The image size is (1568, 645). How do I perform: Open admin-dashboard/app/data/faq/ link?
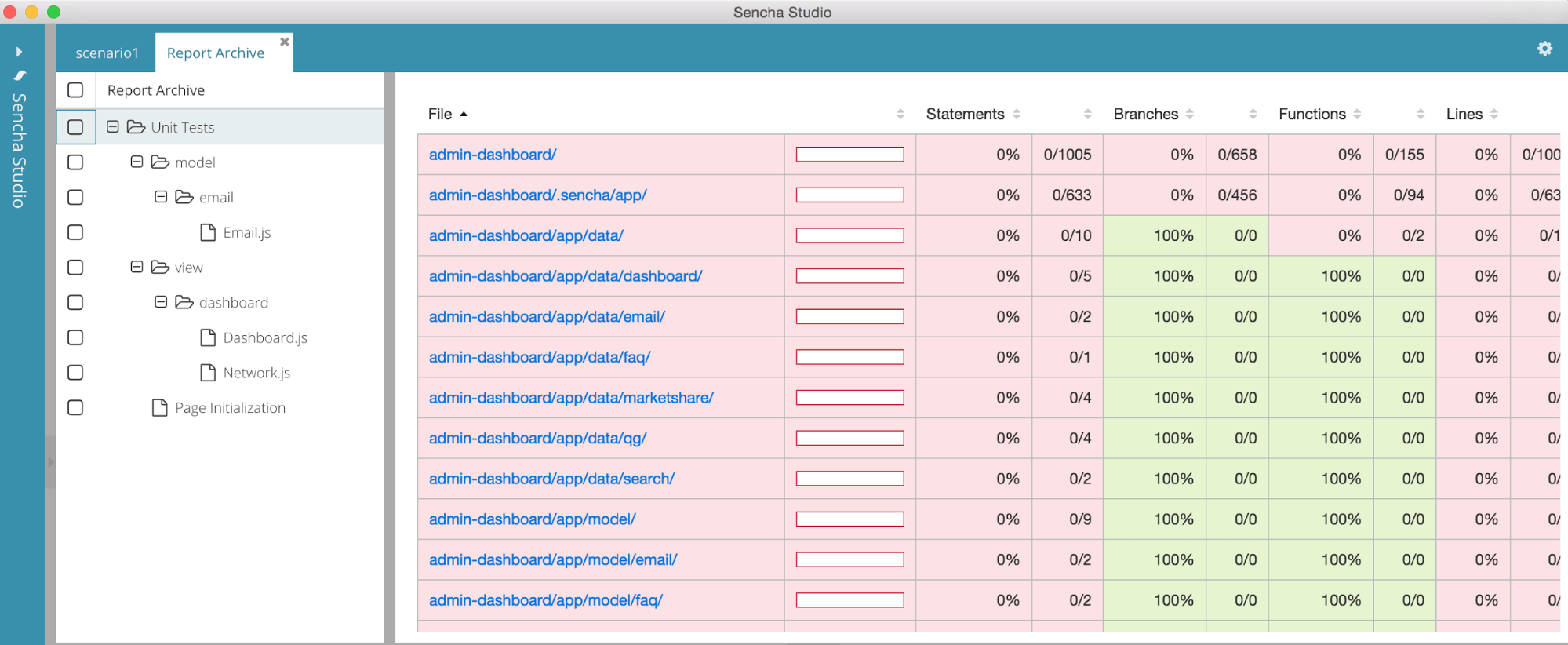(540, 357)
